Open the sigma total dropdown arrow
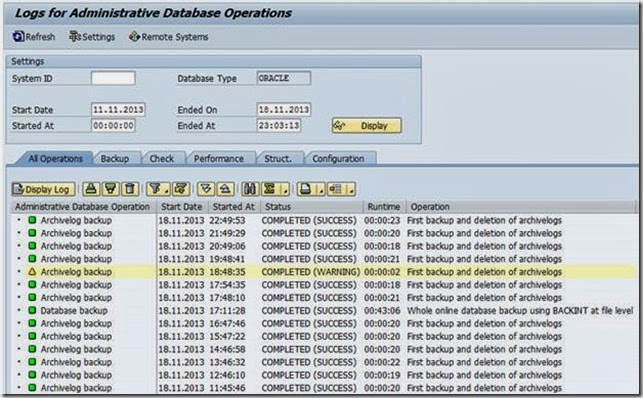Image resolution: width=643 pixels, height=398 pixels. point(285,190)
